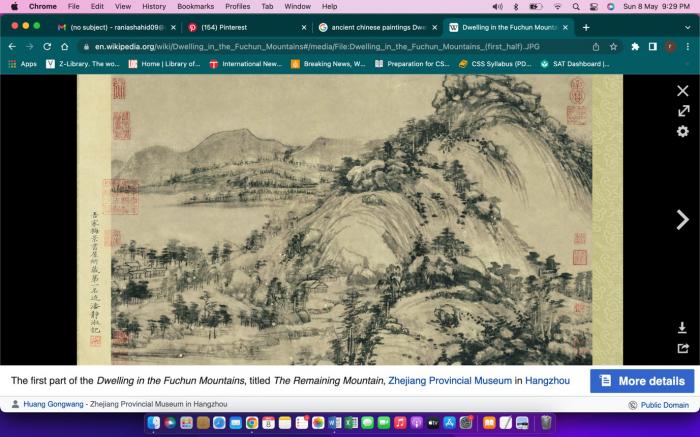Close the Dwelling in the Fuchun Mountains tab
700x437 pixels.
click(x=565, y=27)
